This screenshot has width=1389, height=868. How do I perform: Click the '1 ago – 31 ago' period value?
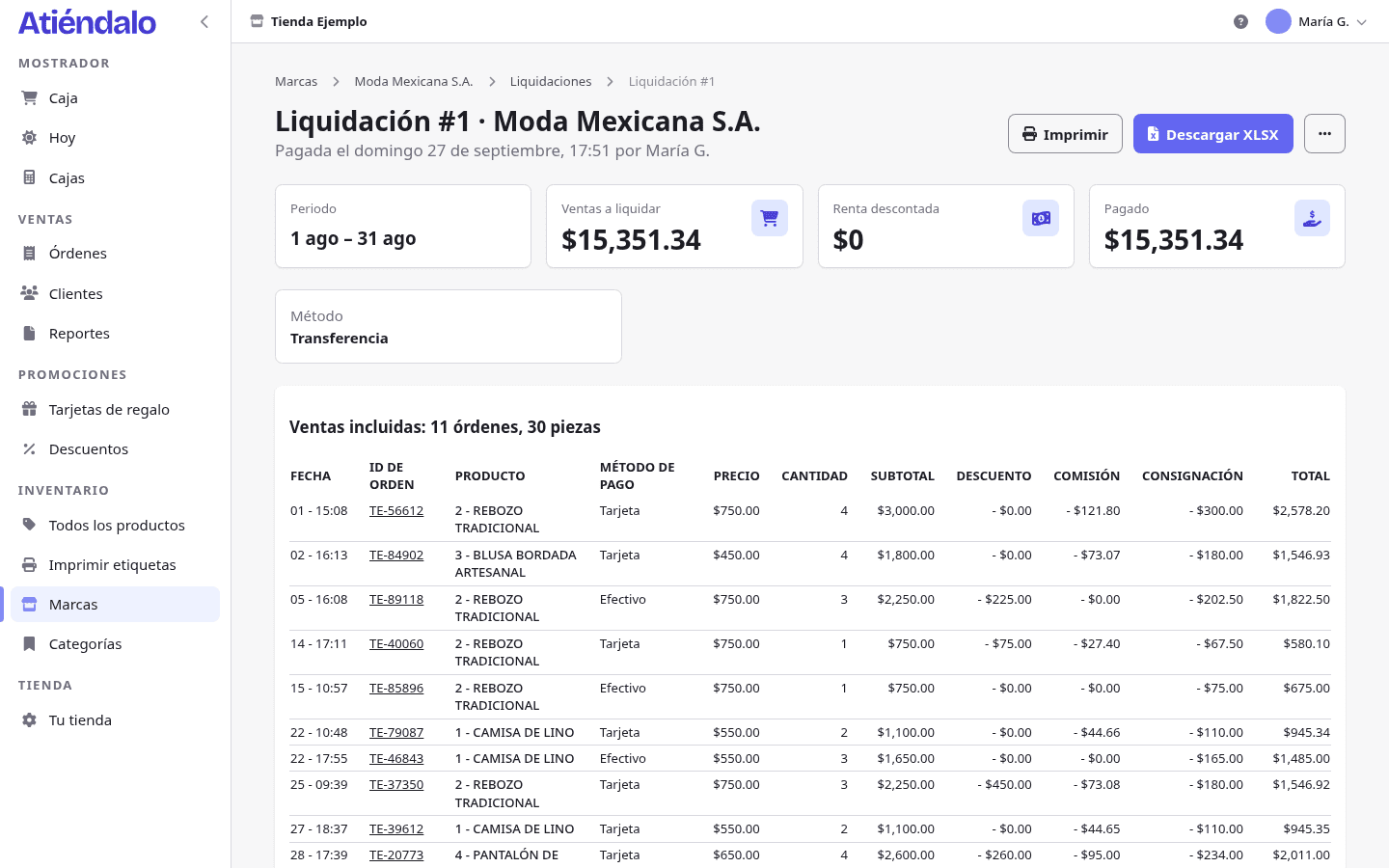pos(353,238)
